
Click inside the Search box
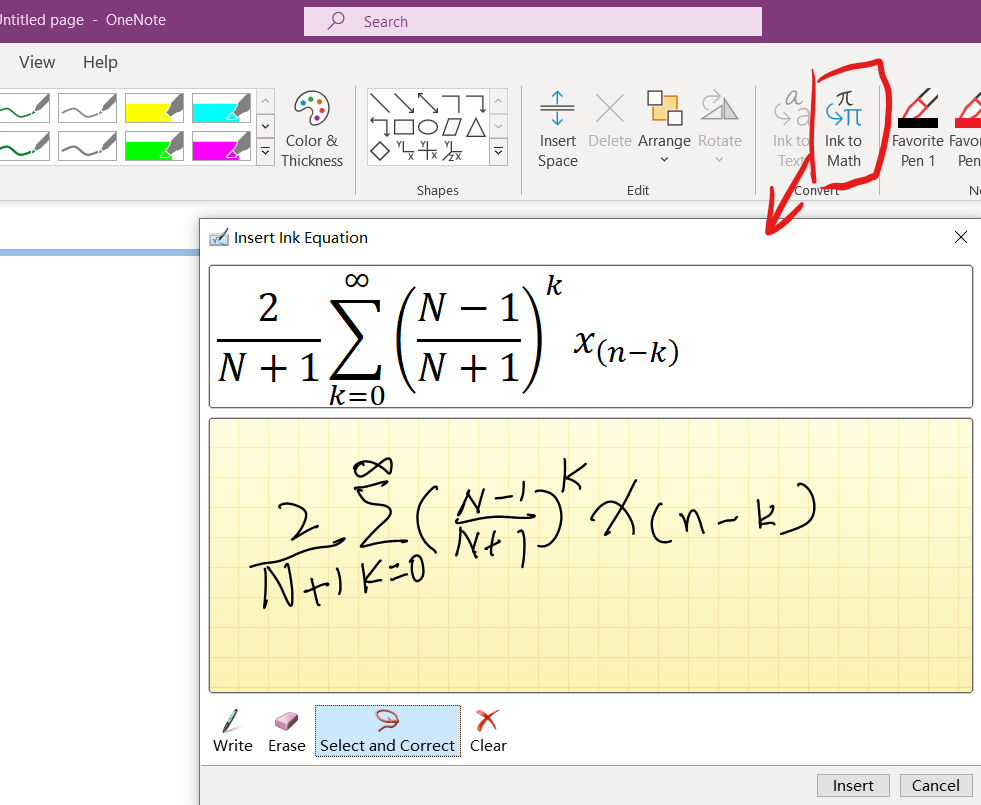(x=532, y=21)
